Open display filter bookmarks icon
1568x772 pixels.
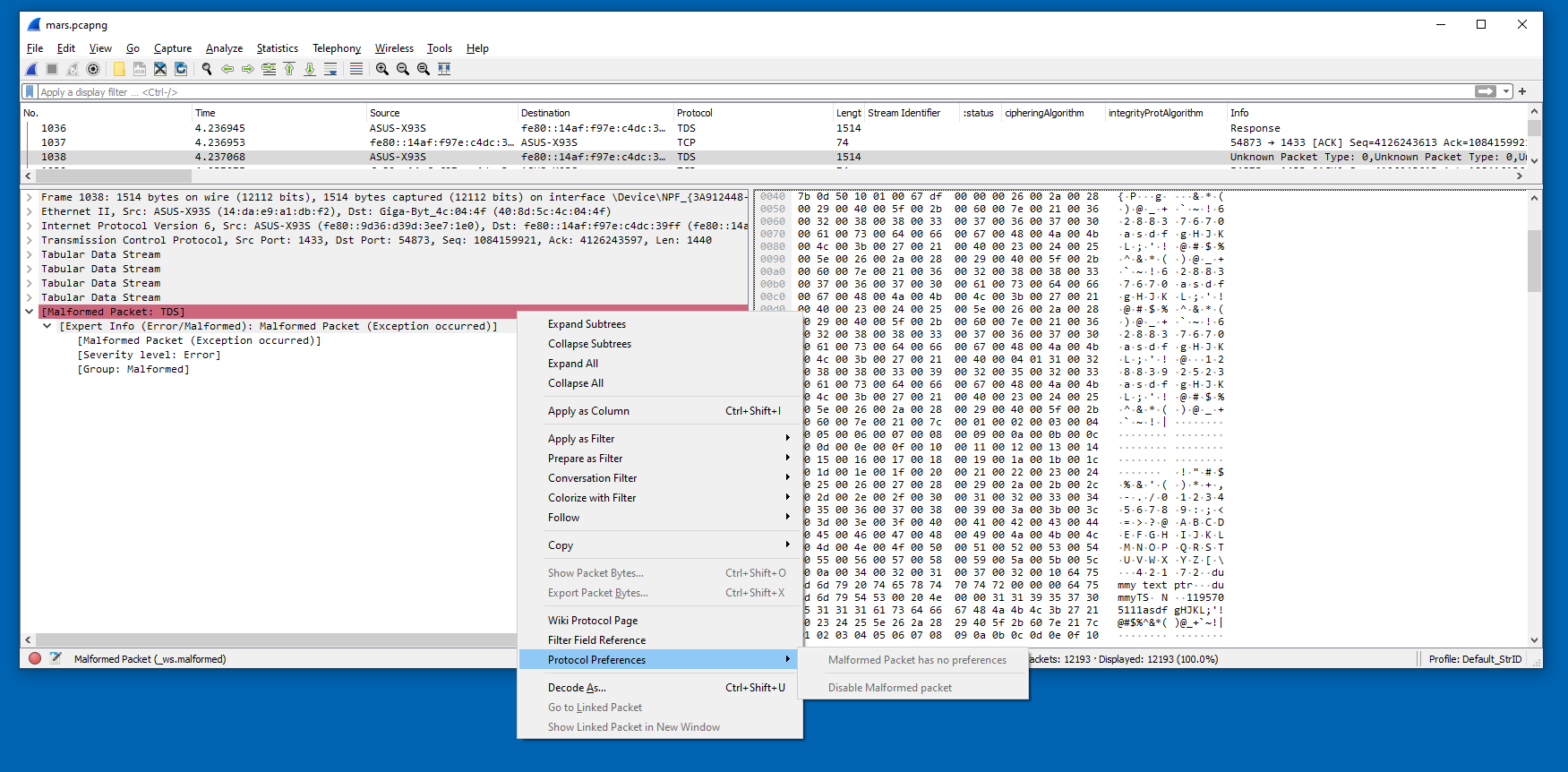pyautogui.click(x=30, y=91)
